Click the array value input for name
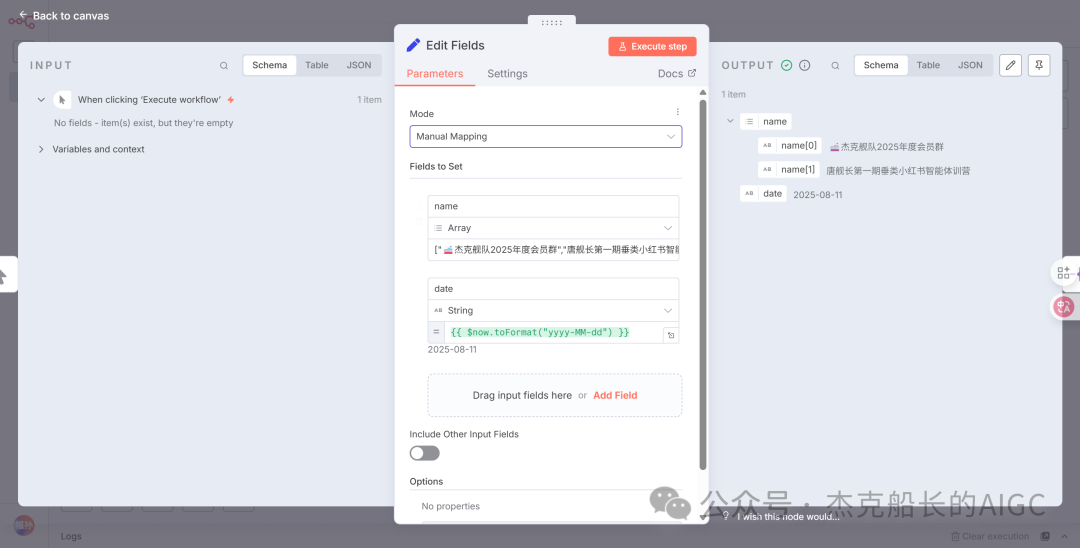The image size is (1080, 548). tap(553, 250)
